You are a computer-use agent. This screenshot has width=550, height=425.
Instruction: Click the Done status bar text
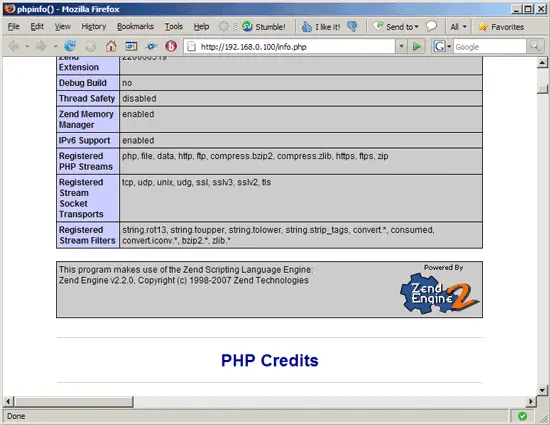pyautogui.click(x=16, y=416)
